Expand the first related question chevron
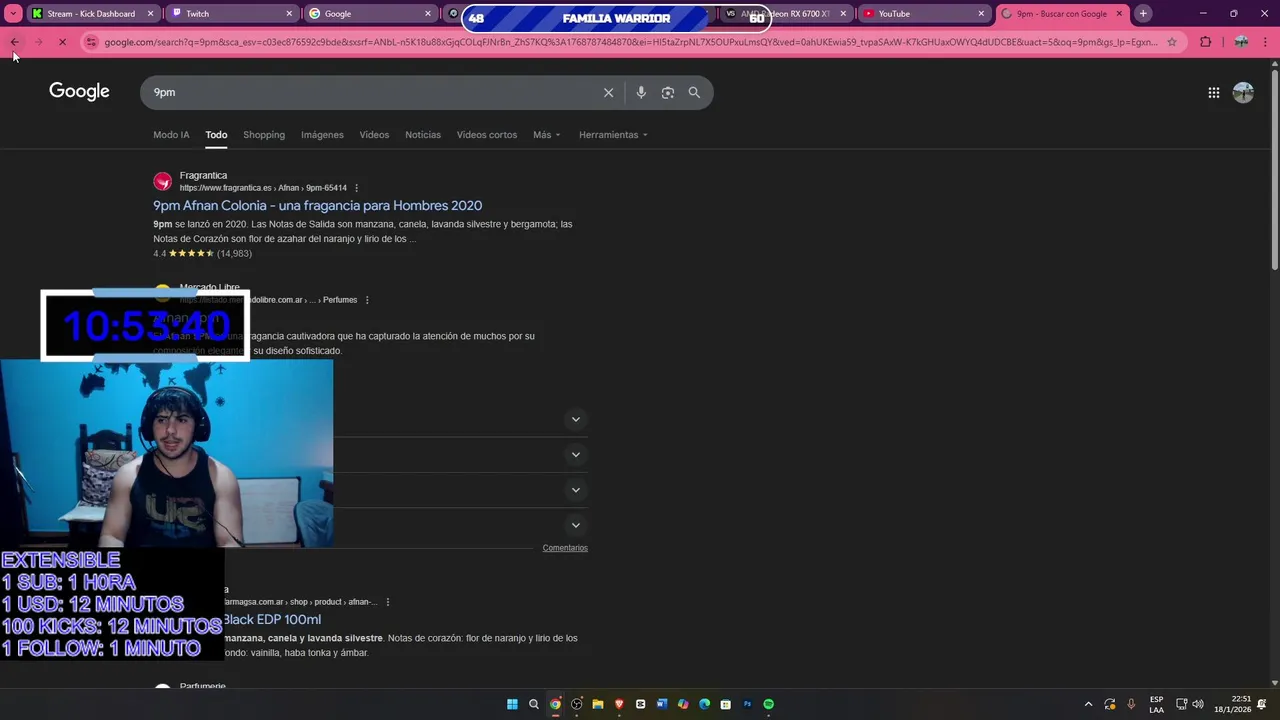 click(x=575, y=419)
